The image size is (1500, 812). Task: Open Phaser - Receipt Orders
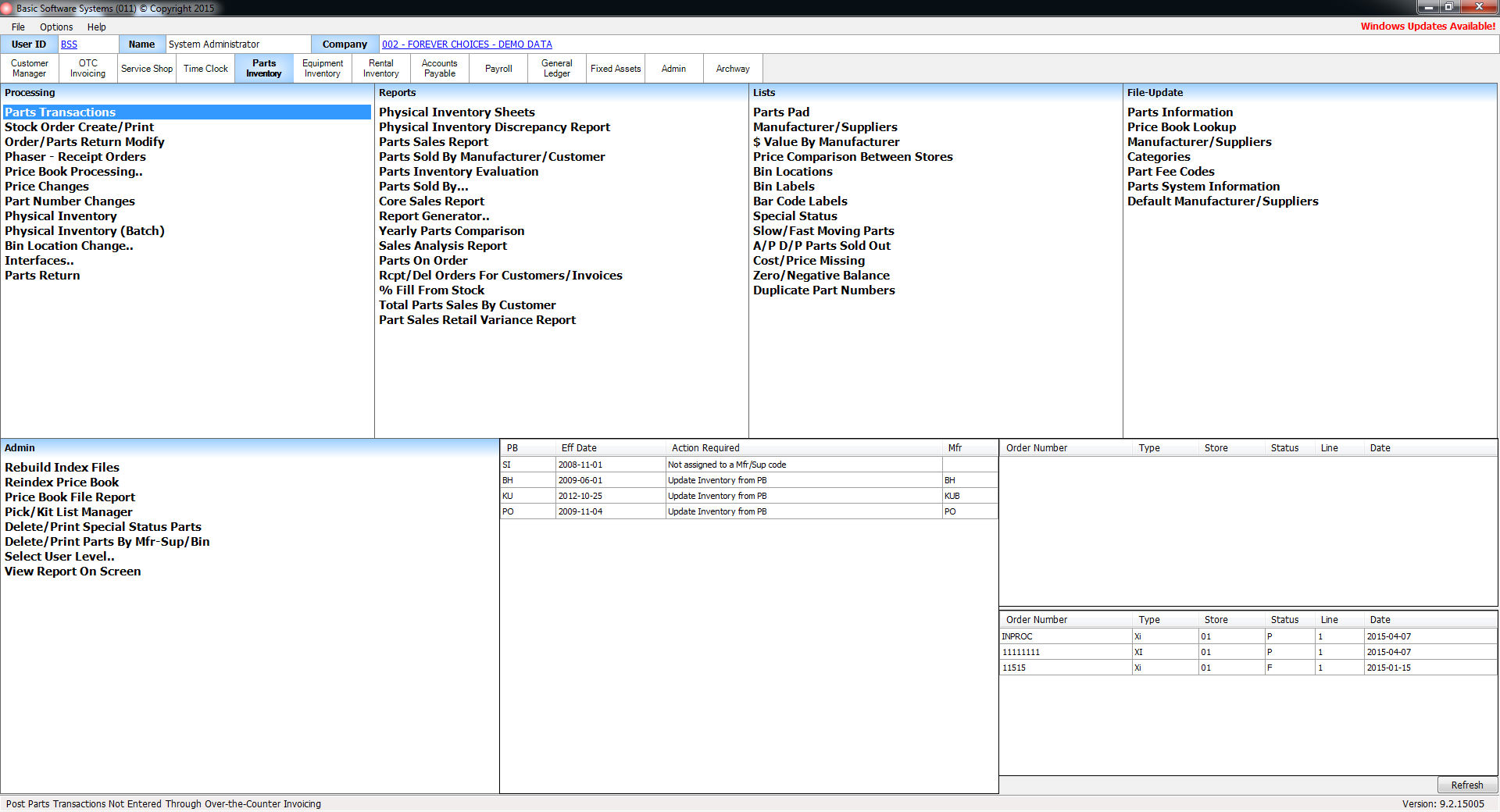coord(75,157)
